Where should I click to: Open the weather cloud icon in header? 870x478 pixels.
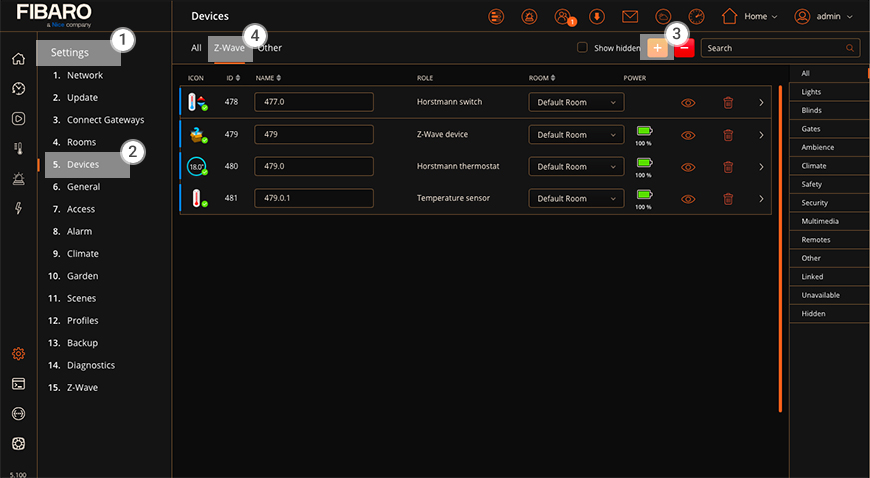663,17
